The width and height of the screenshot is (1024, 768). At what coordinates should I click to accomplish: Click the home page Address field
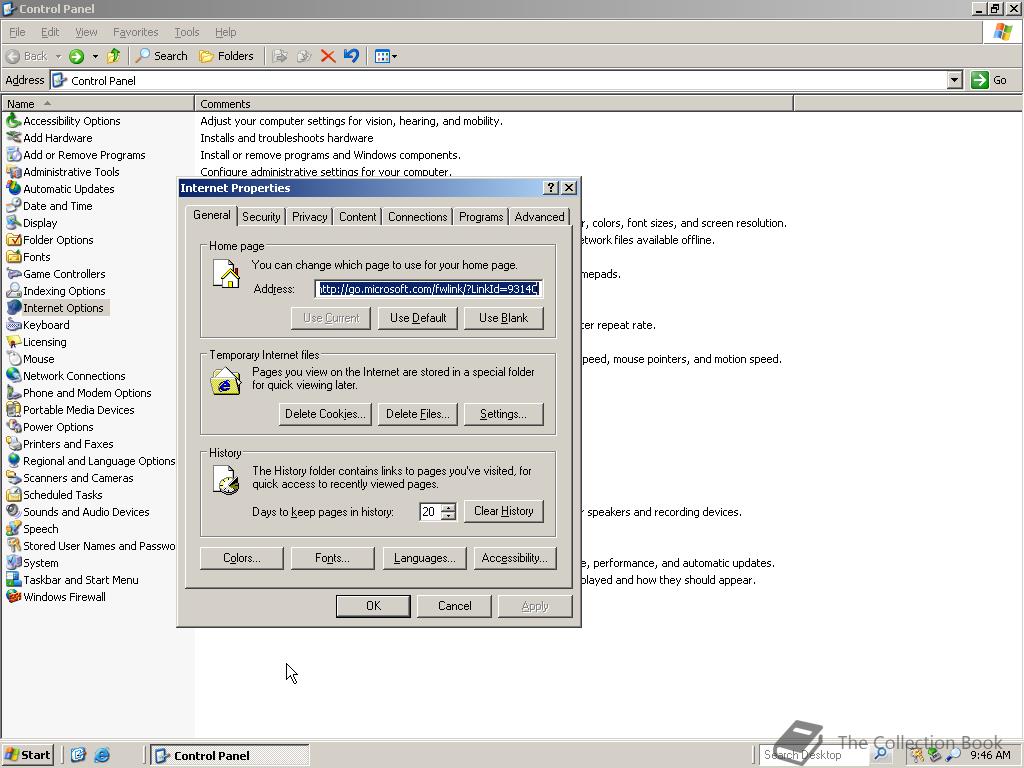[x=428, y=289]
